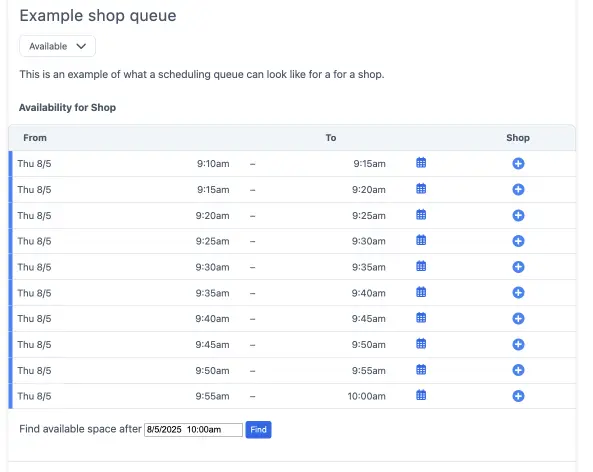Click the 'Find available space after' label
The height and width of the screenshot is (472, 593).
pos(80,429)
